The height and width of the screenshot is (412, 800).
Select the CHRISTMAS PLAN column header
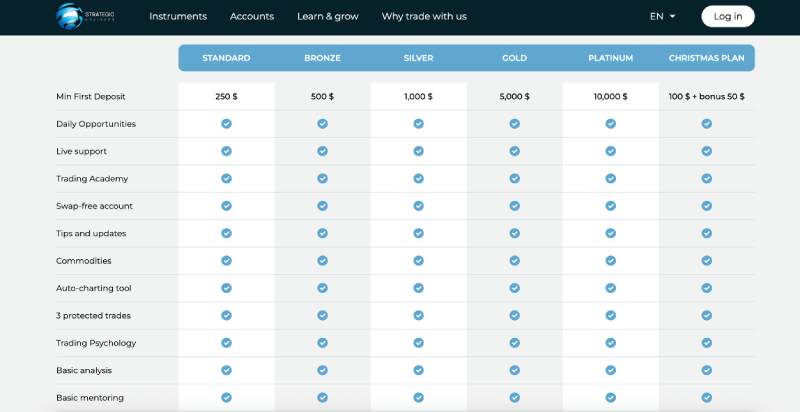[706, 58]
